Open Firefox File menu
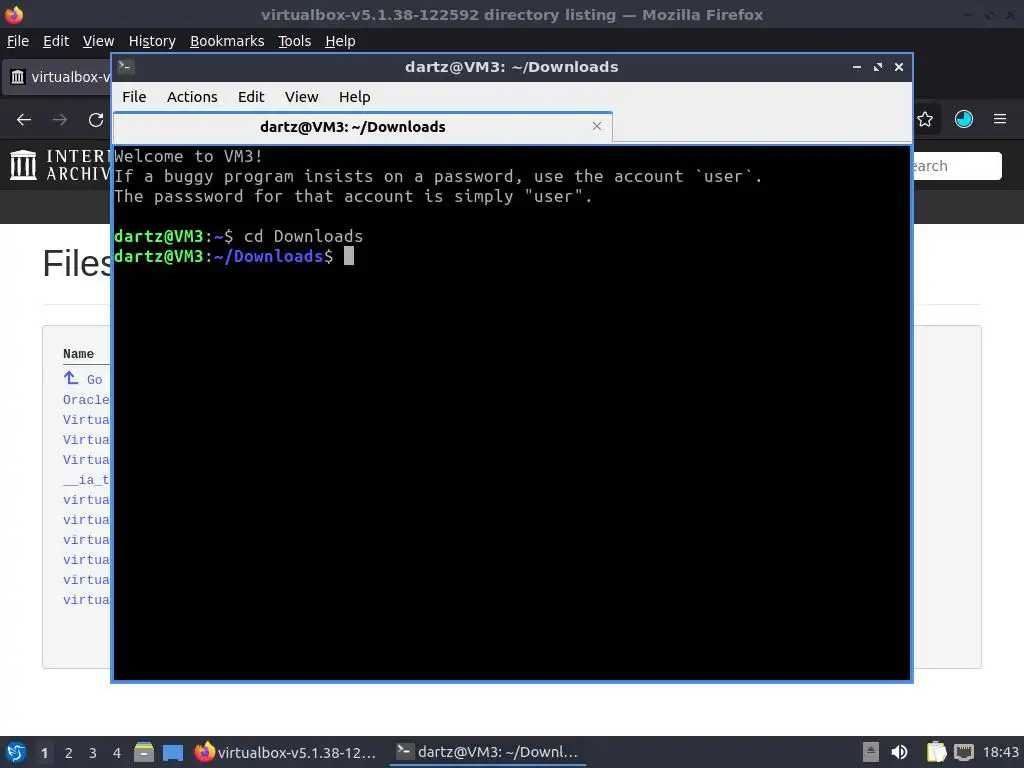Screen dimensions: 1024x768 (x=18, y=41)
